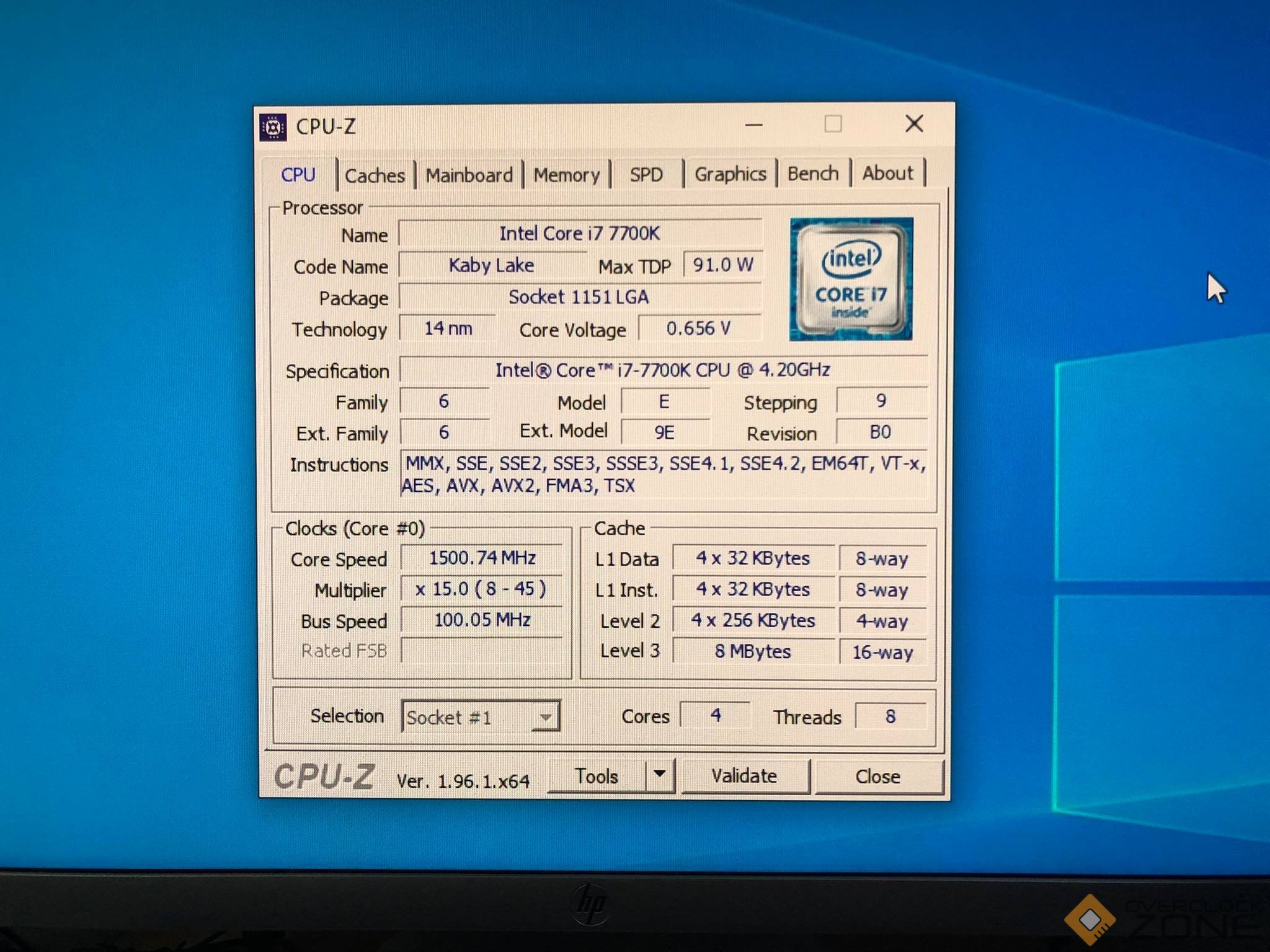Switch to the Caches tab
The height and width of the screenshot is (952, 1270).
[375, 175]
